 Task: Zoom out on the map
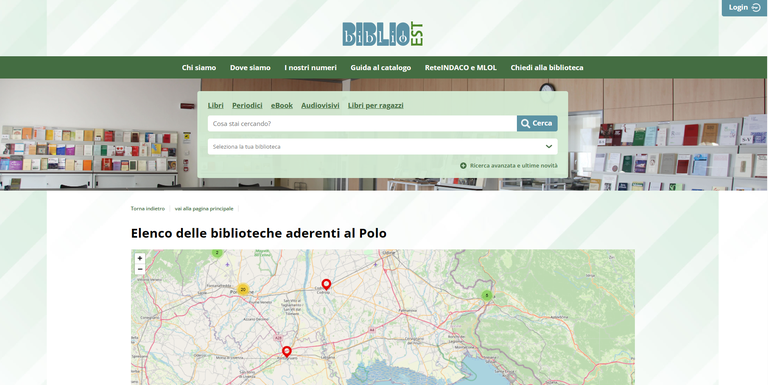point(140,269)
